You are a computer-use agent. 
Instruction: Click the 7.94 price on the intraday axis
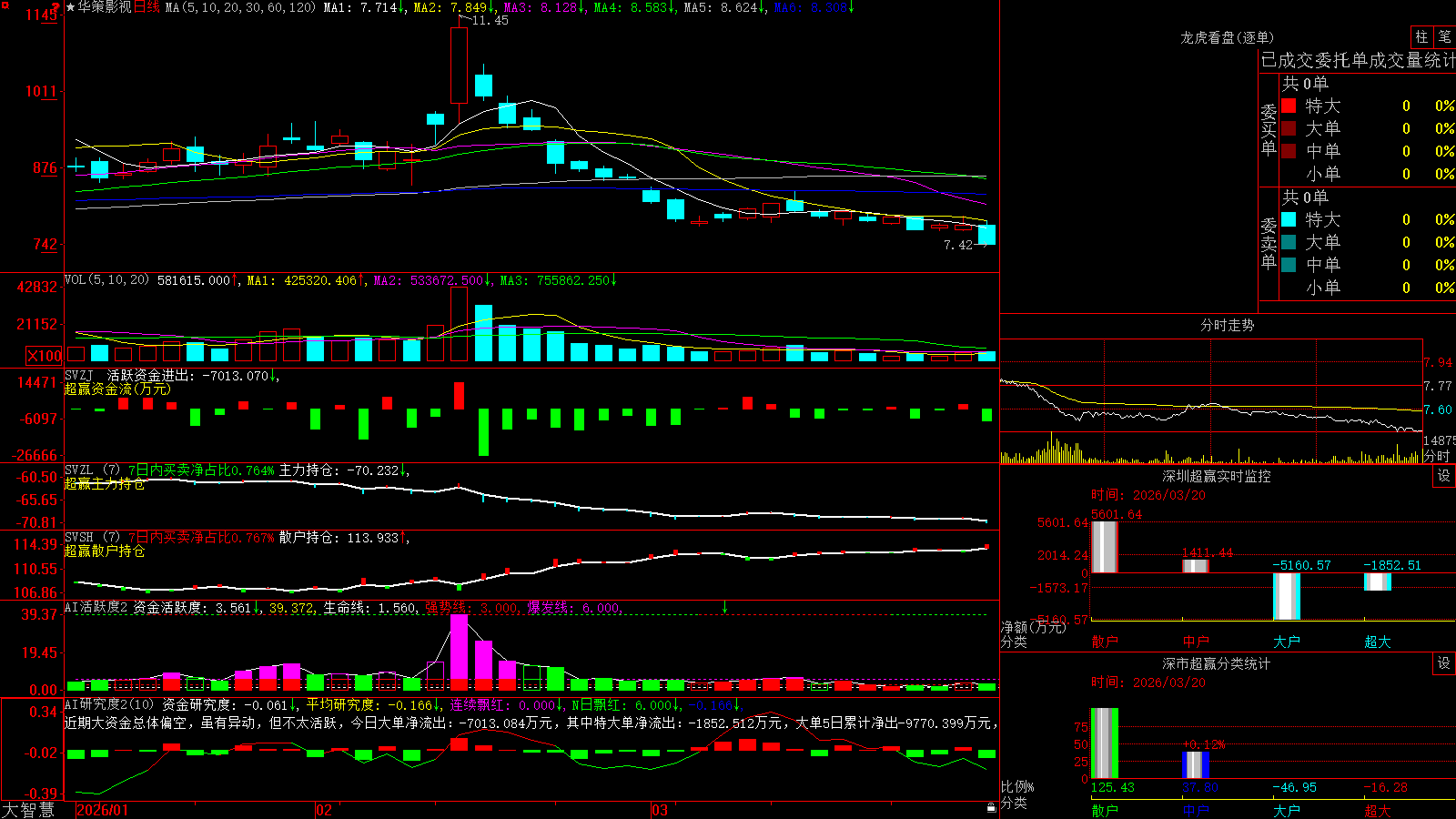pyautogui.click(x=1438, y=362)
